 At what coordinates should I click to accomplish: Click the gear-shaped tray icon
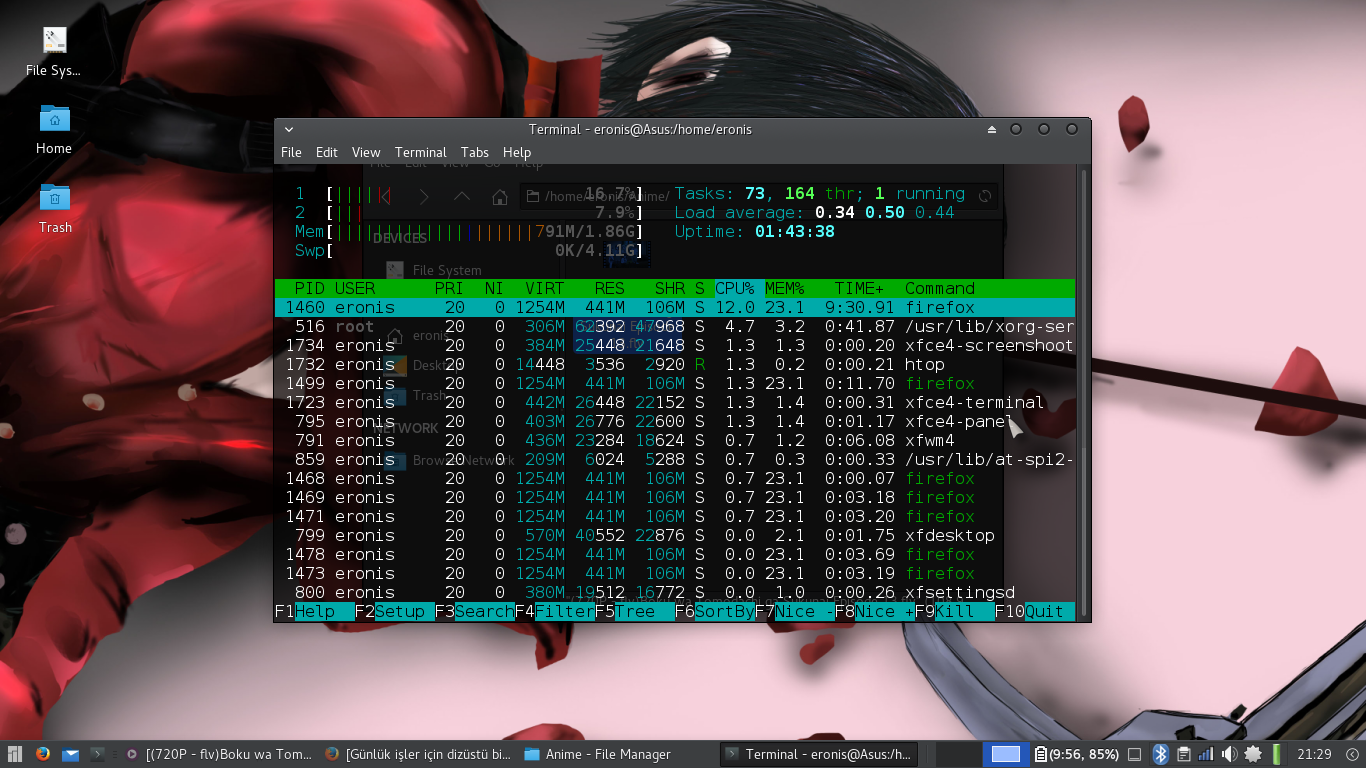tap(1252, 754)
